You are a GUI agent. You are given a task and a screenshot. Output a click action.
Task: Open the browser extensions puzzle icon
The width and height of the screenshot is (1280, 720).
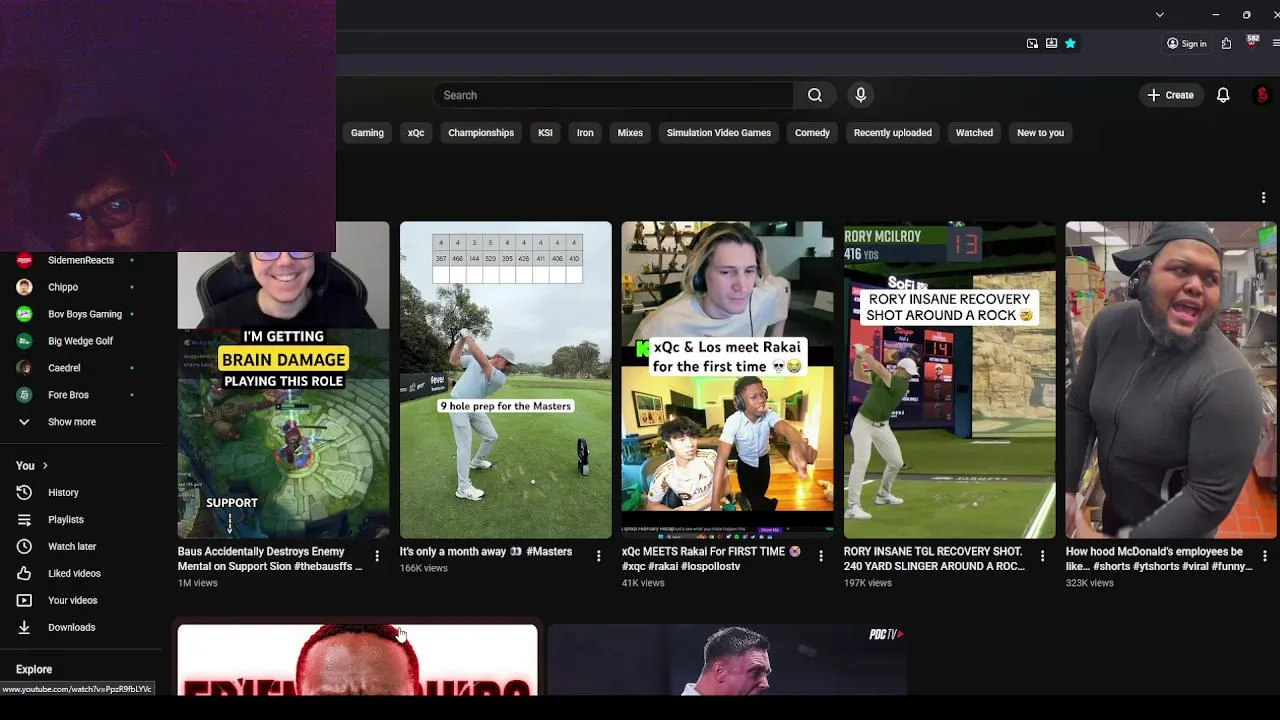(1226, 43)
